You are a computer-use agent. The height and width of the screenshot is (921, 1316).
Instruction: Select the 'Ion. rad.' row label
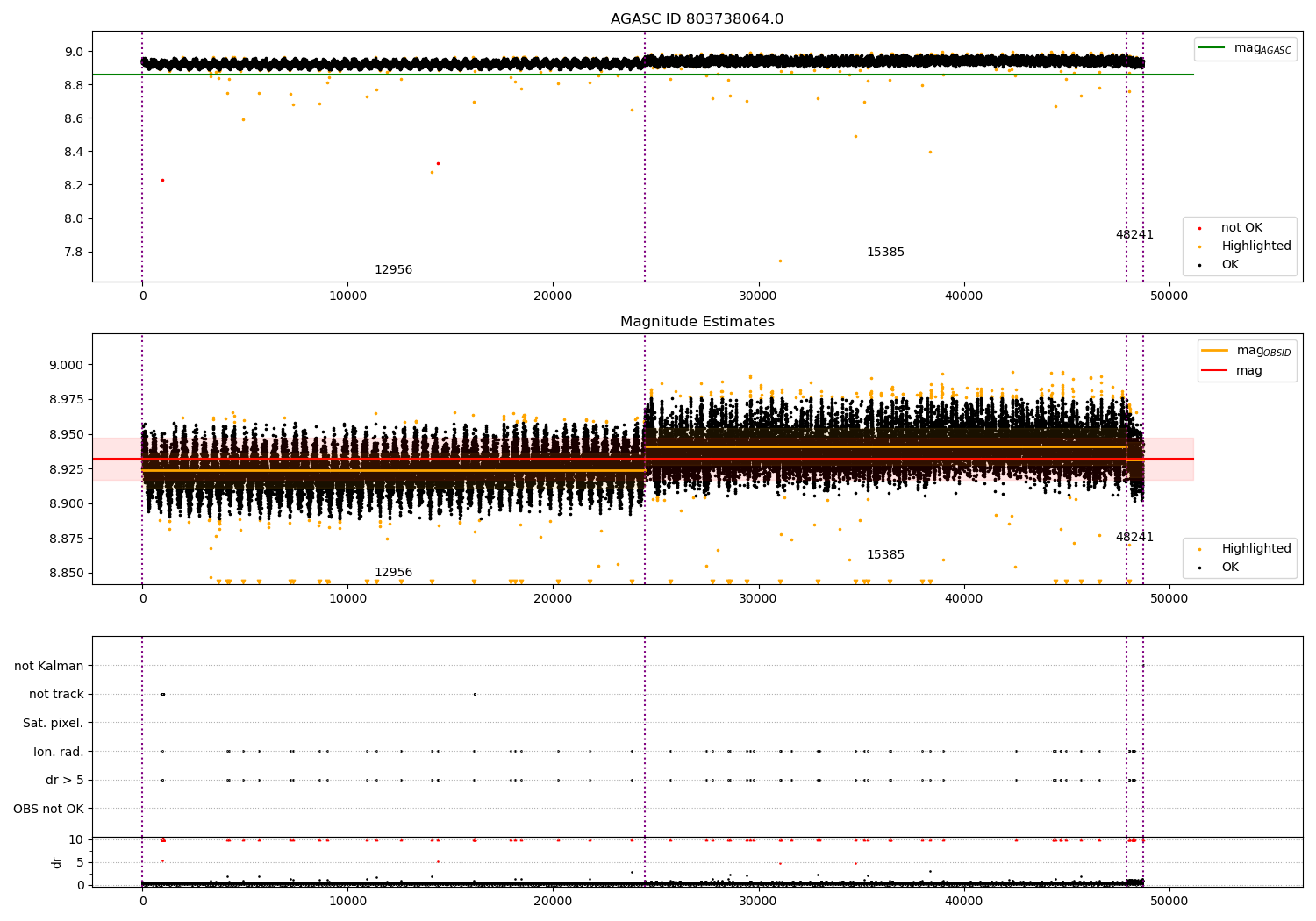tap(59, 752)
